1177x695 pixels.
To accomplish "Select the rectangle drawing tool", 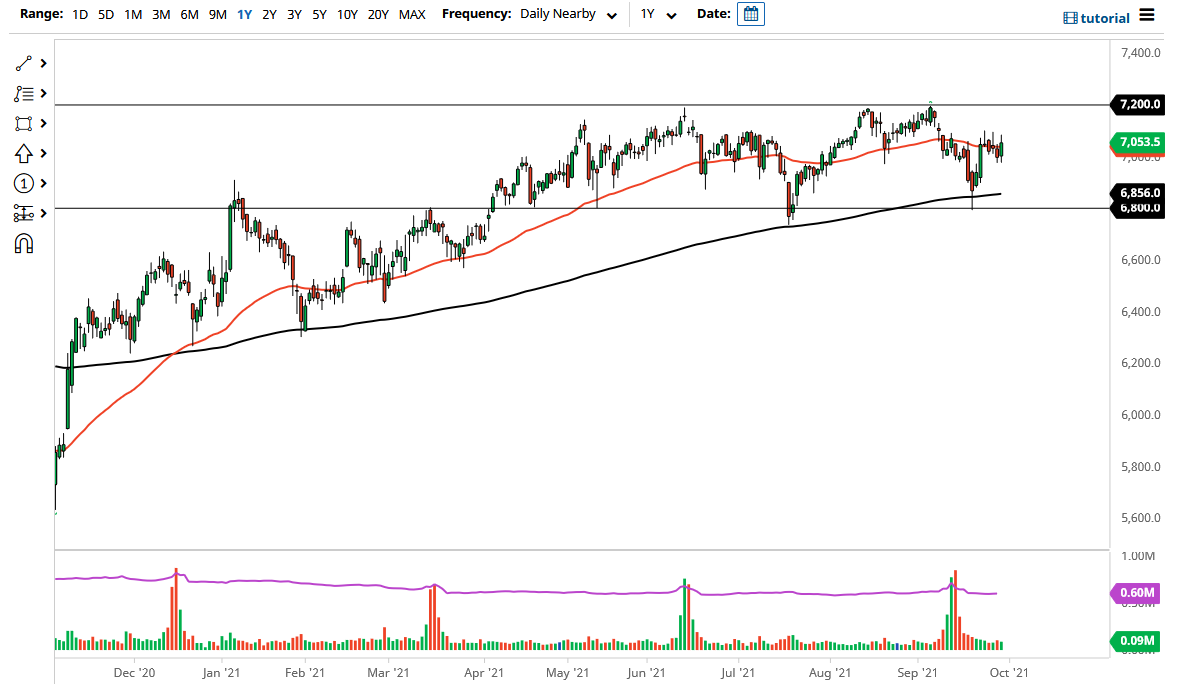I will tap(24, 123).
